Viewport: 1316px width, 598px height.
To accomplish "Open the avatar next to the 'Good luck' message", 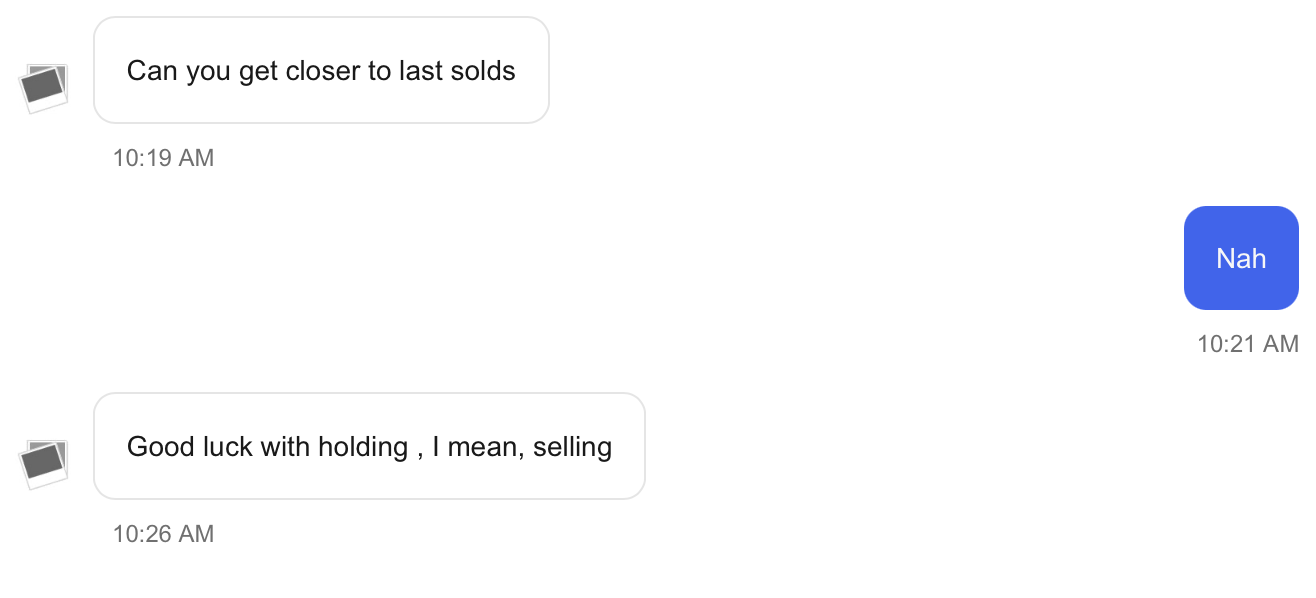I will click(44, 464).
